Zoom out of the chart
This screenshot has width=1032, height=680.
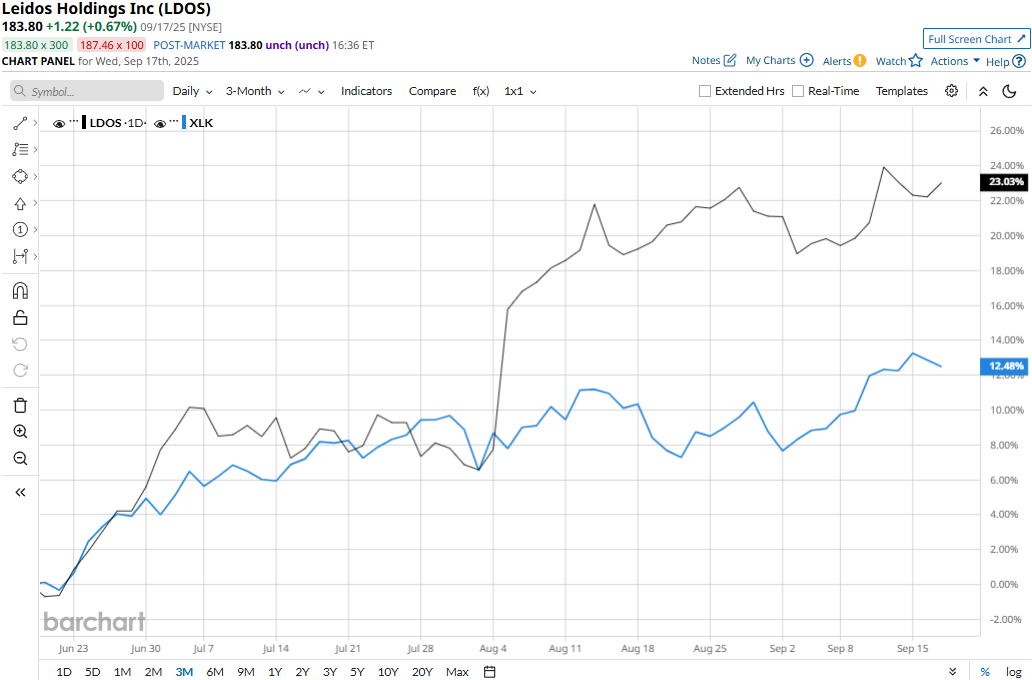click(x=20, y=458)
